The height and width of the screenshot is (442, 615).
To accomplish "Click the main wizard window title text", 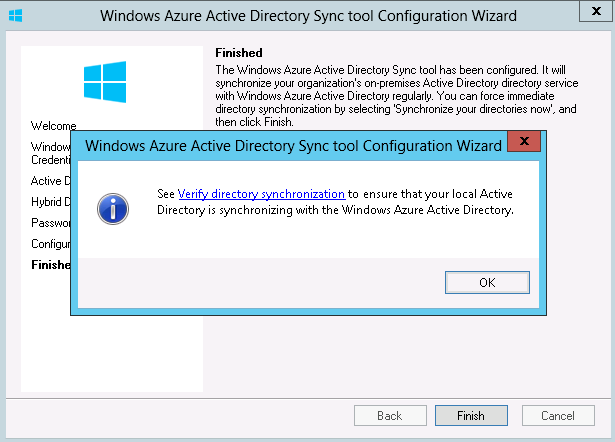I will click(x=308, y=16).
